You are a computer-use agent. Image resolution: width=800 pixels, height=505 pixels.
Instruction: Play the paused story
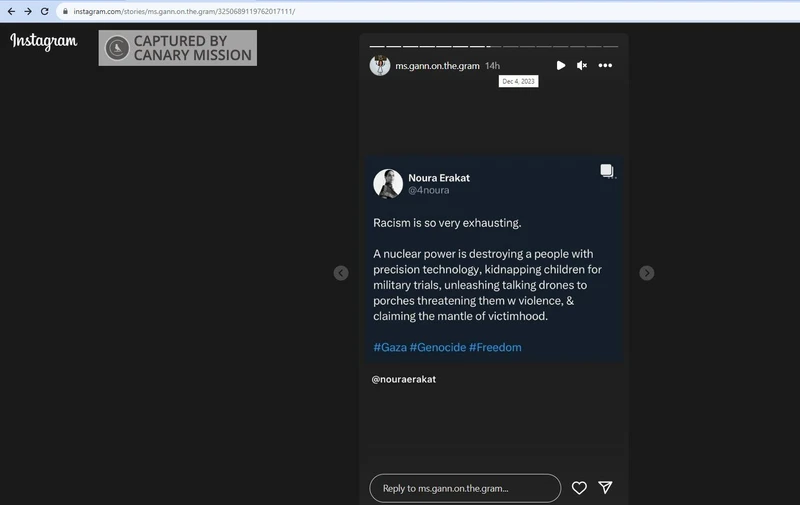[x=560, y=66]
